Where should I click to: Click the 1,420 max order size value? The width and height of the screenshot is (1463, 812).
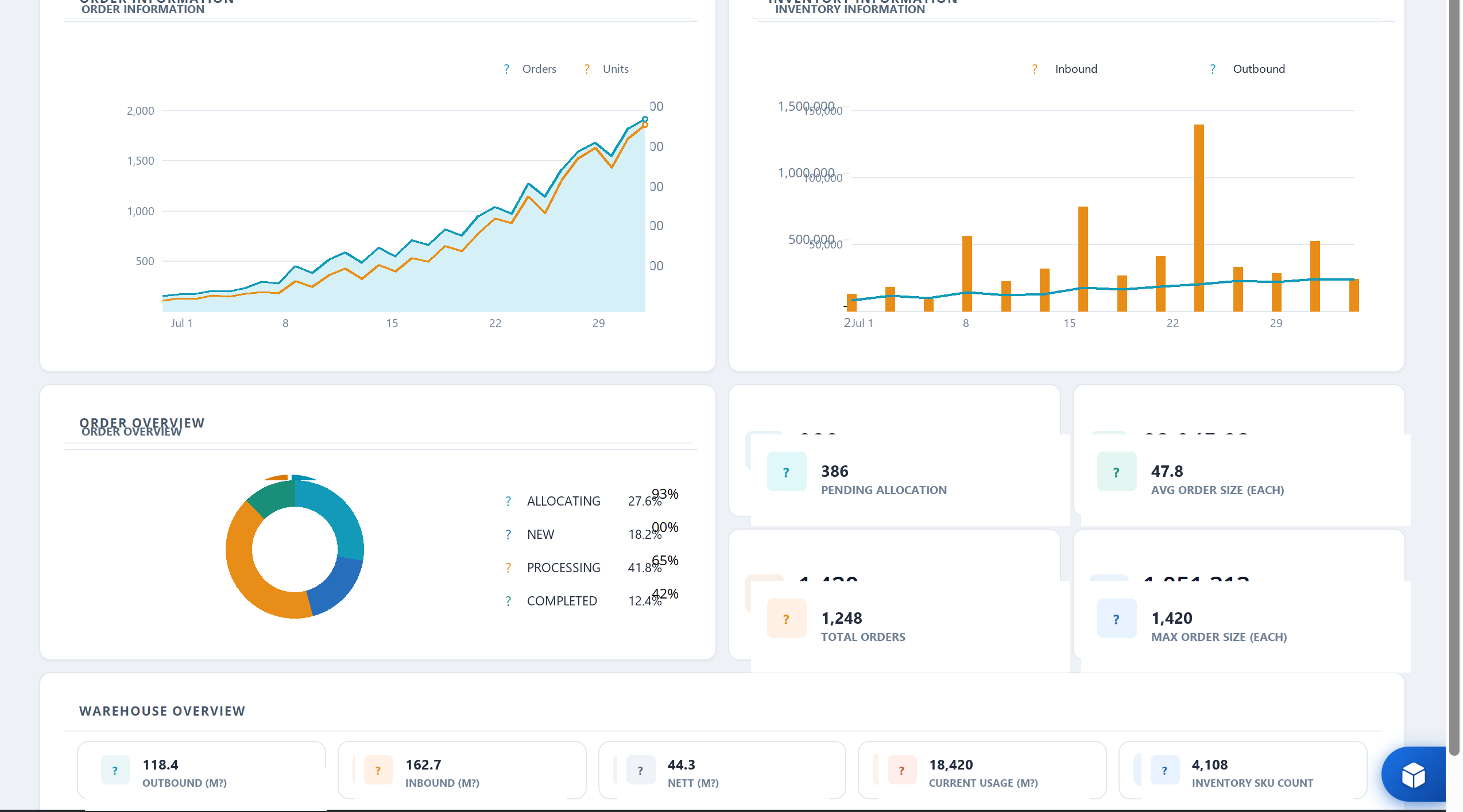(1172, 618)
